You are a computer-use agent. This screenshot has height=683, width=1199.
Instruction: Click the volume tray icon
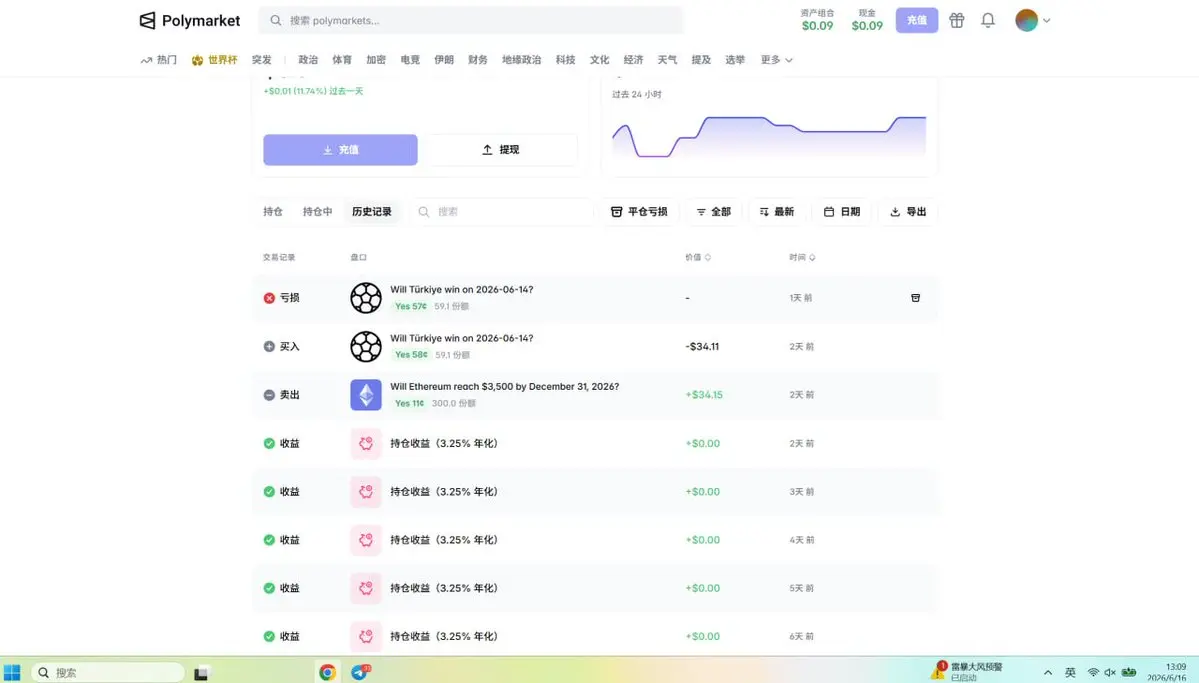[x=1110, y=672]
